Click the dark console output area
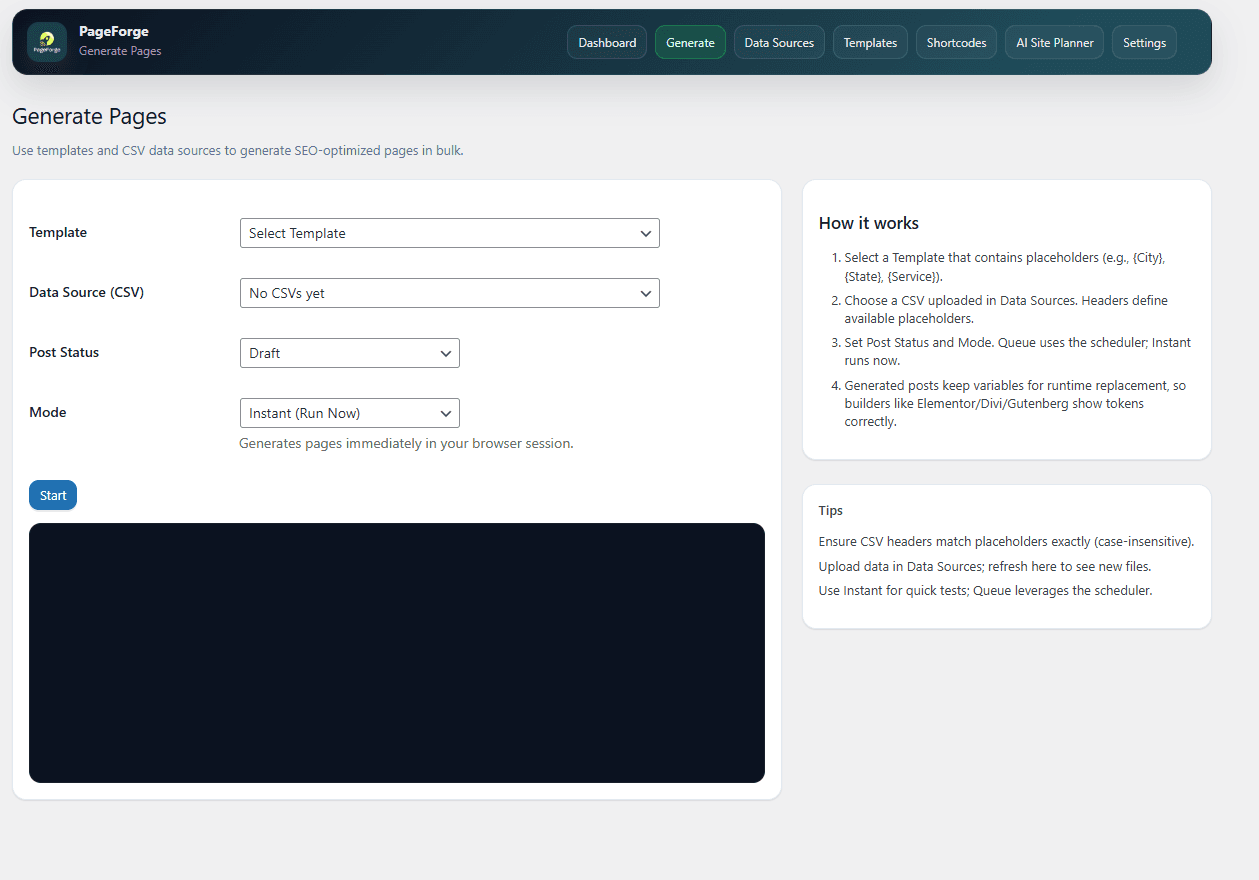The image size is (1259, 880). (x=397, y=652)
